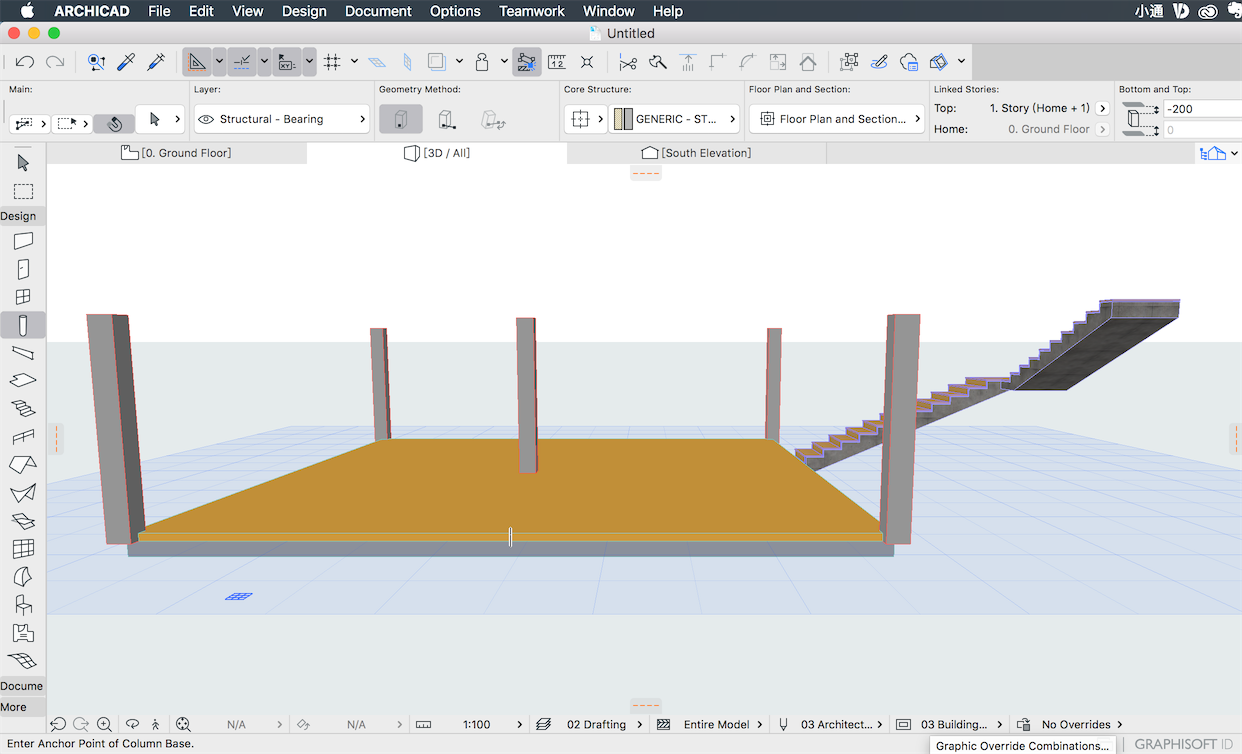Open the Design menu
This screenshot has width=1242, height=754.
point(304,11)
